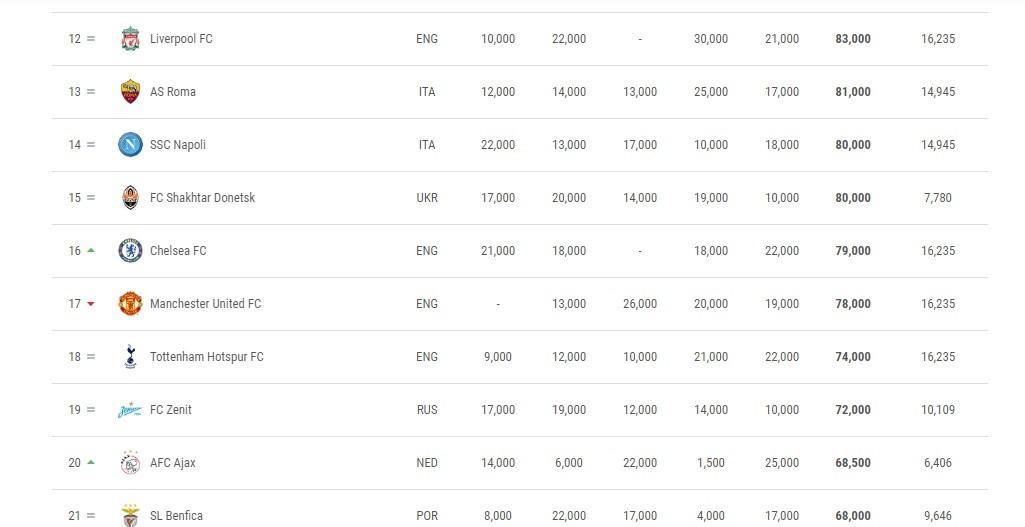The image size is (1025, 527).
Task: Click the UKR country code for Shakhtar
Action: point(427,197)
